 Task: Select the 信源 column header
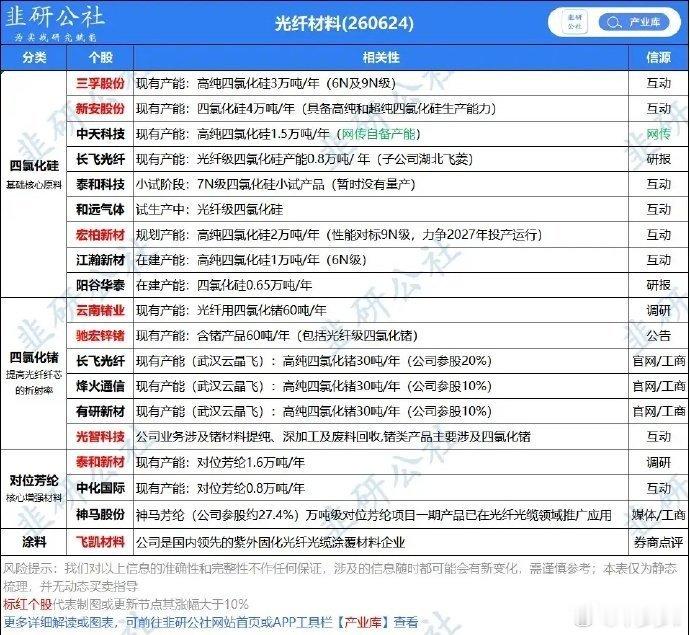658,57
